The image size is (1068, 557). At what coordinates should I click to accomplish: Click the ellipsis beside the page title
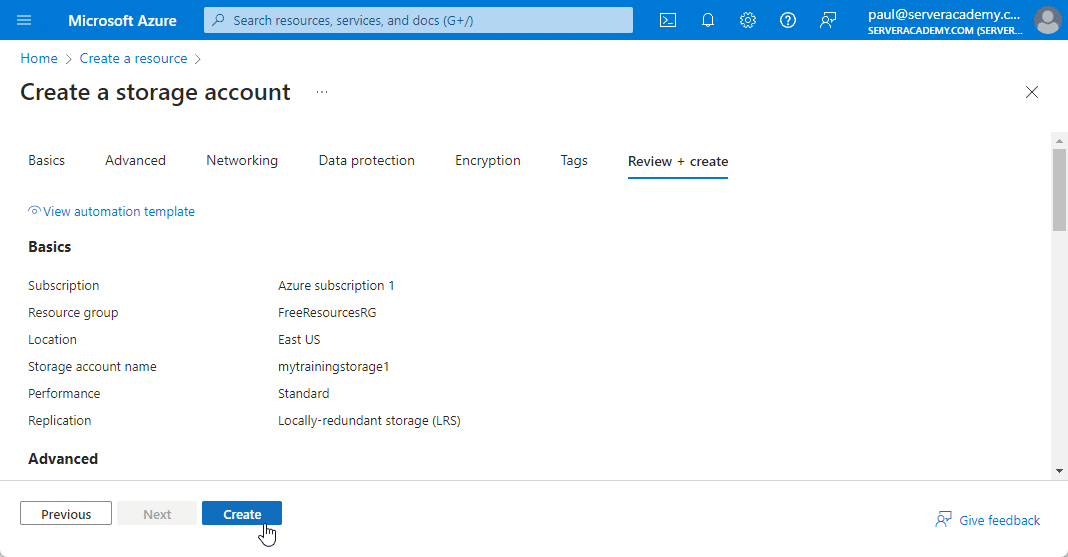[322, 92]
